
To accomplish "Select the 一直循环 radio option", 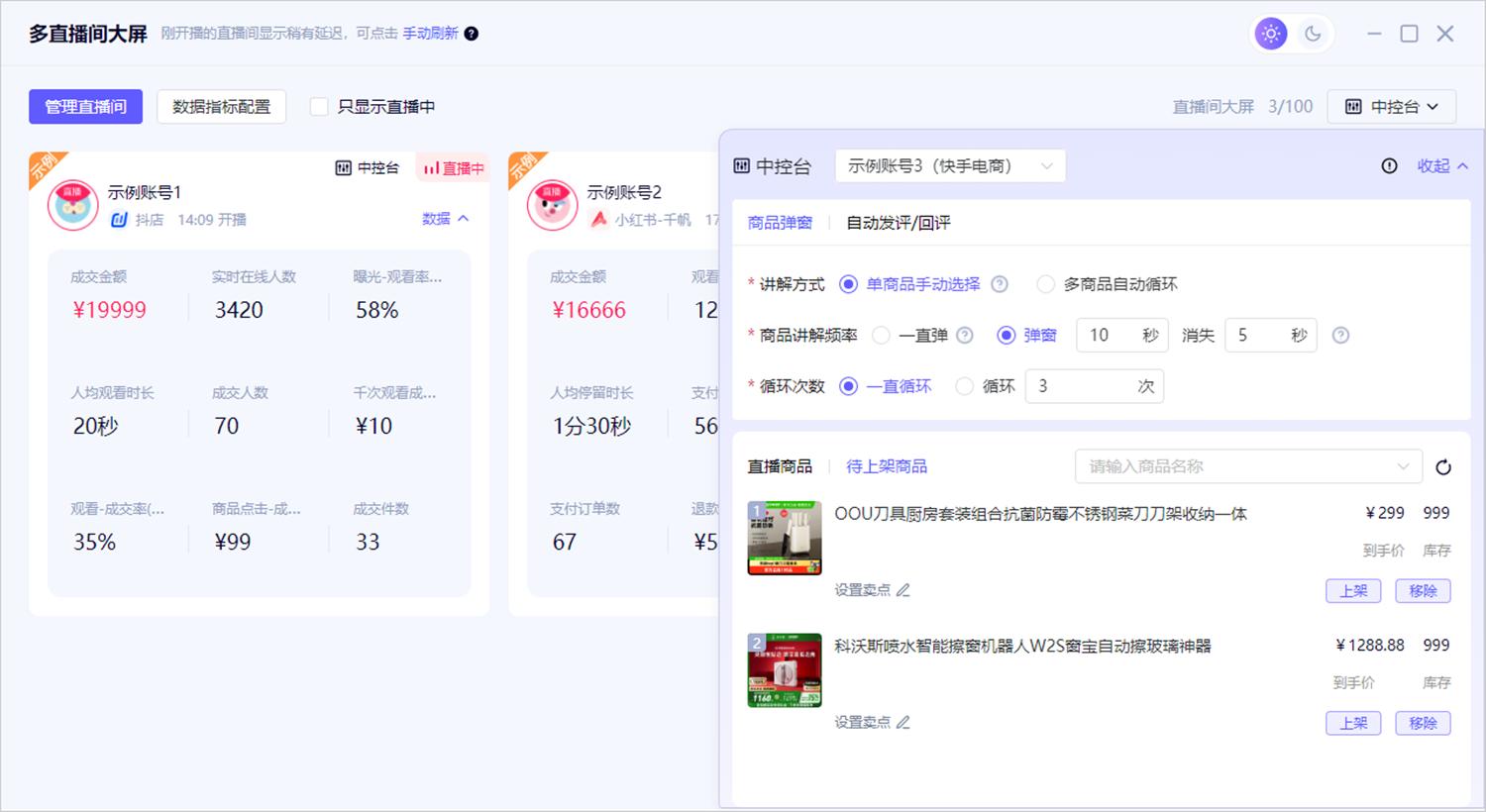I will coord(848,386).
